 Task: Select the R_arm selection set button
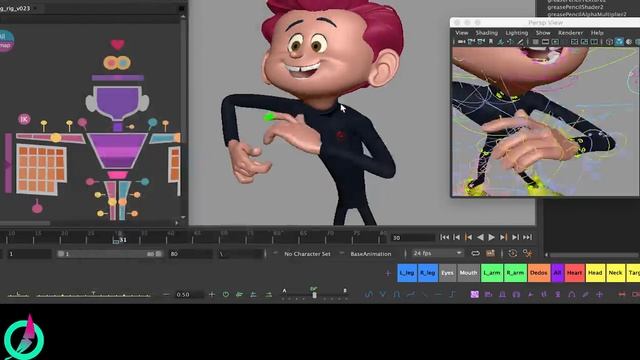[x=515, y=273]
